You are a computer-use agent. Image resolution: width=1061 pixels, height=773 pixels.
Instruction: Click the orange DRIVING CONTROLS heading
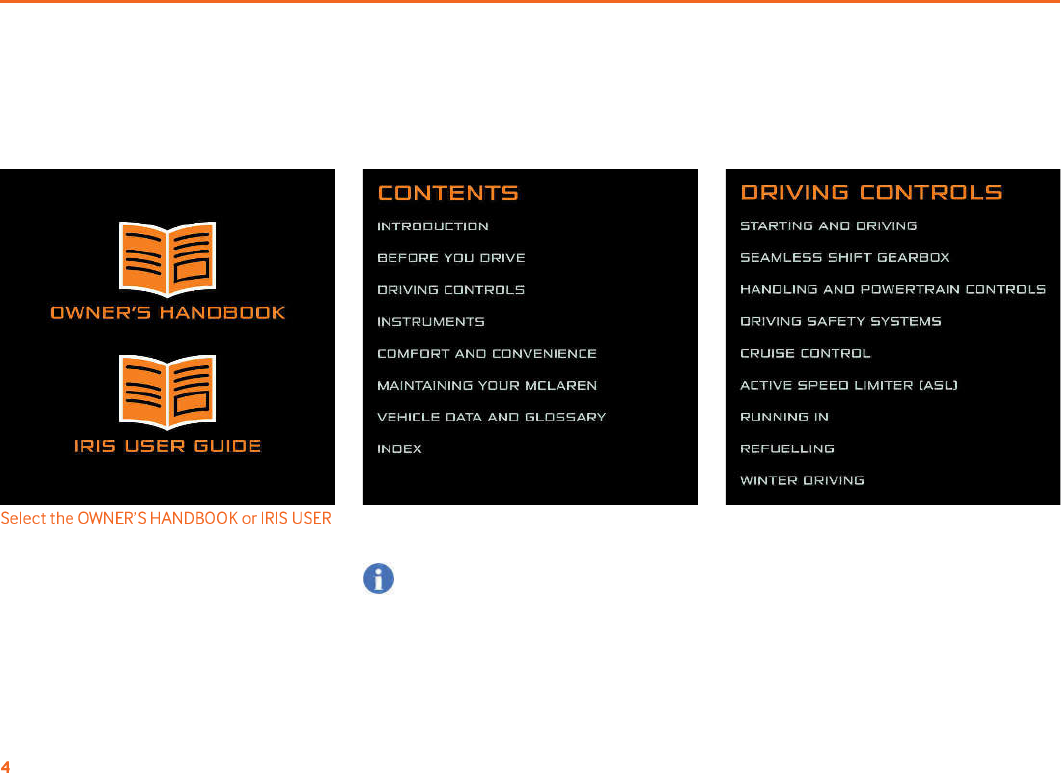tap(872, 192)
